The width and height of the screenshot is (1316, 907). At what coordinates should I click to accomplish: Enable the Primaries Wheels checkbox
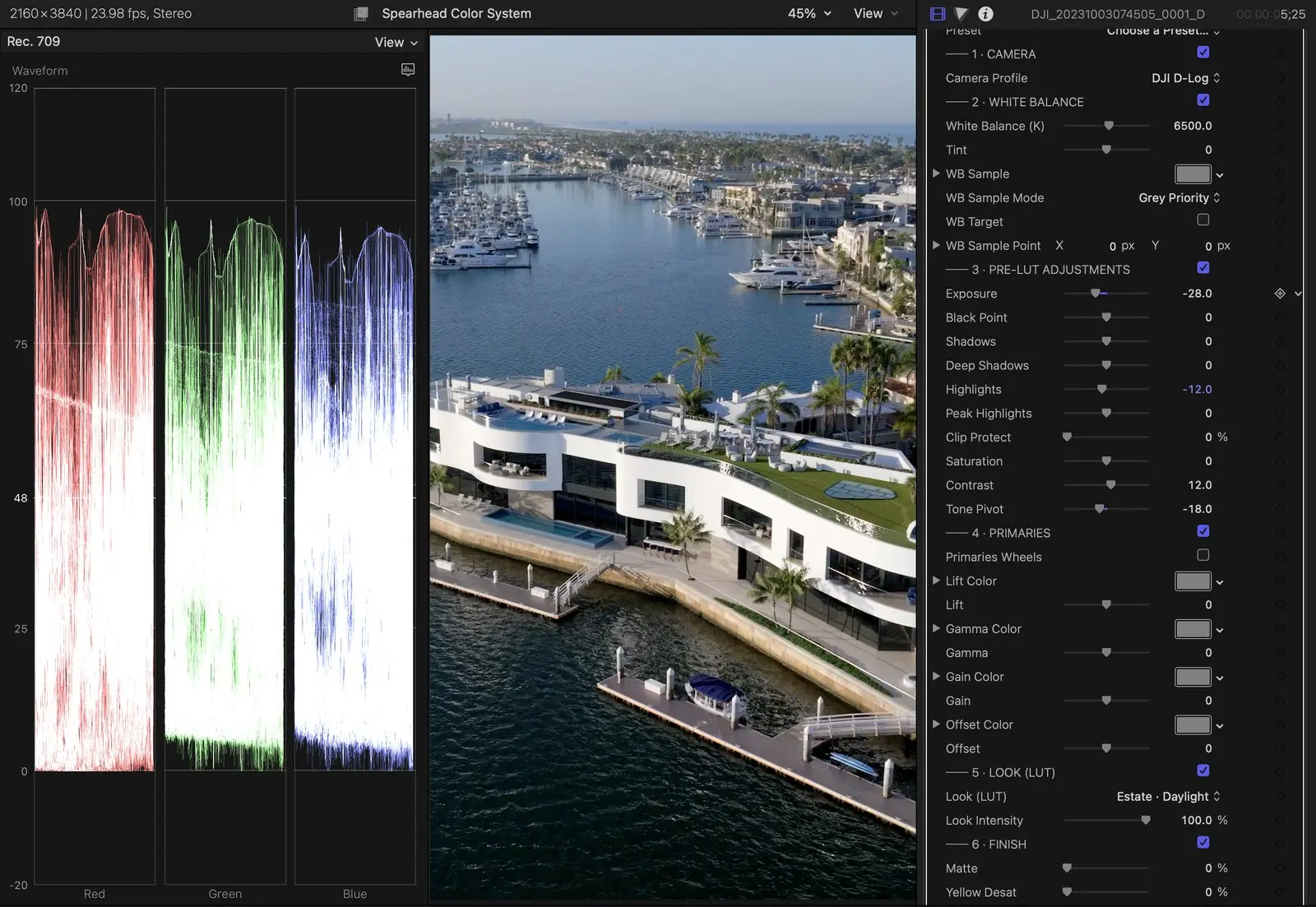click(x=1203, y=555)
